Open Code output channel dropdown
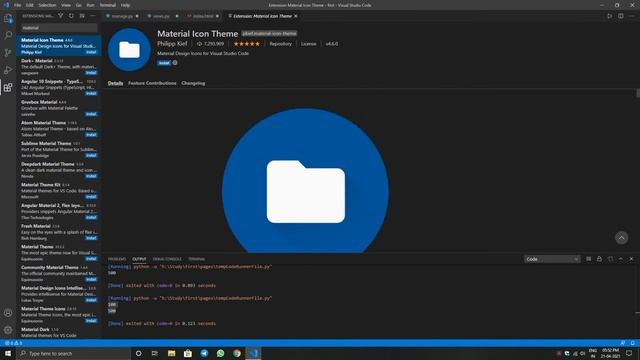 [x=552, y=259]
